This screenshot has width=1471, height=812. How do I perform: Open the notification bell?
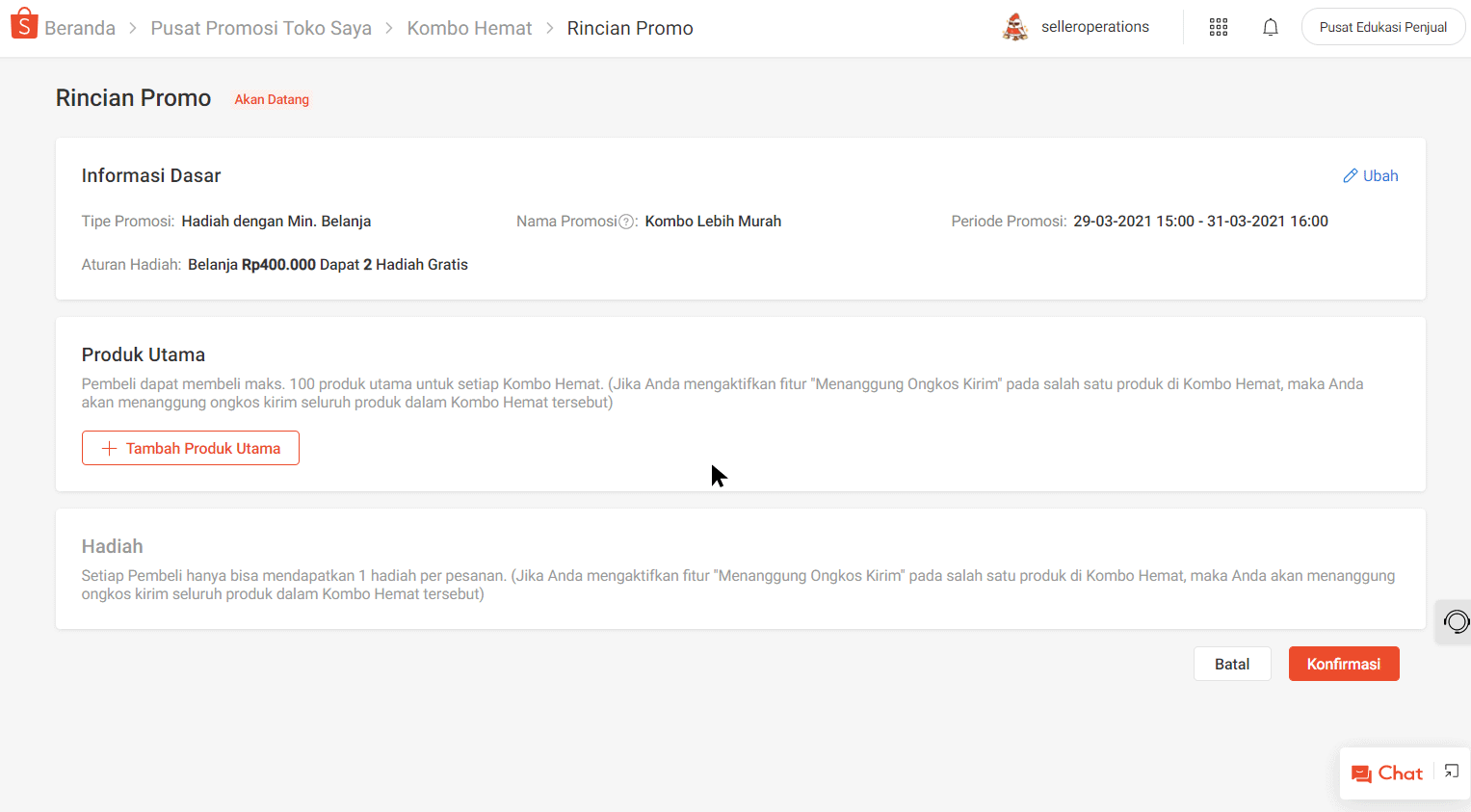(x=1270, y=27)
